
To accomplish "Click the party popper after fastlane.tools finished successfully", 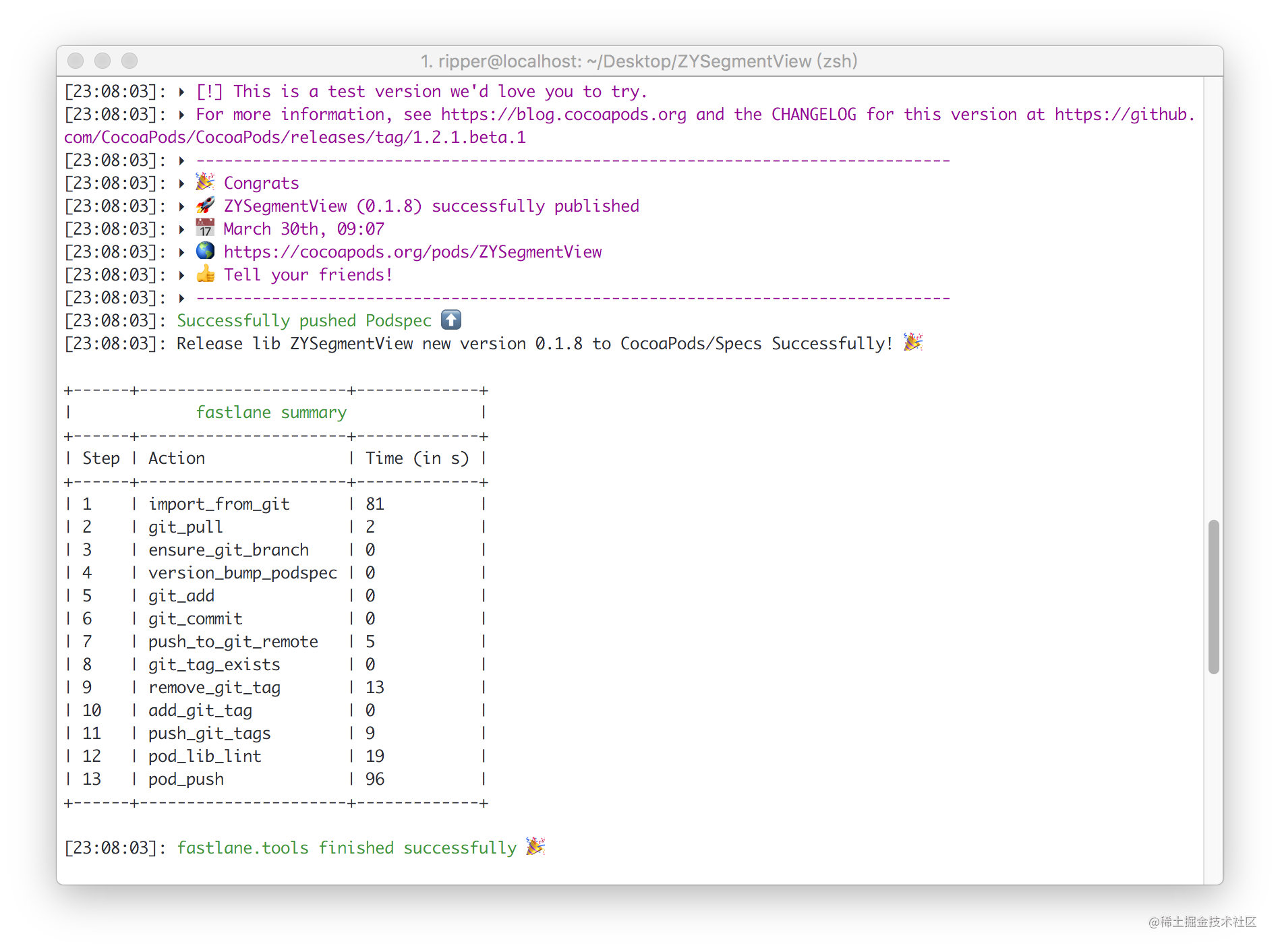I will tap(535, 847).
